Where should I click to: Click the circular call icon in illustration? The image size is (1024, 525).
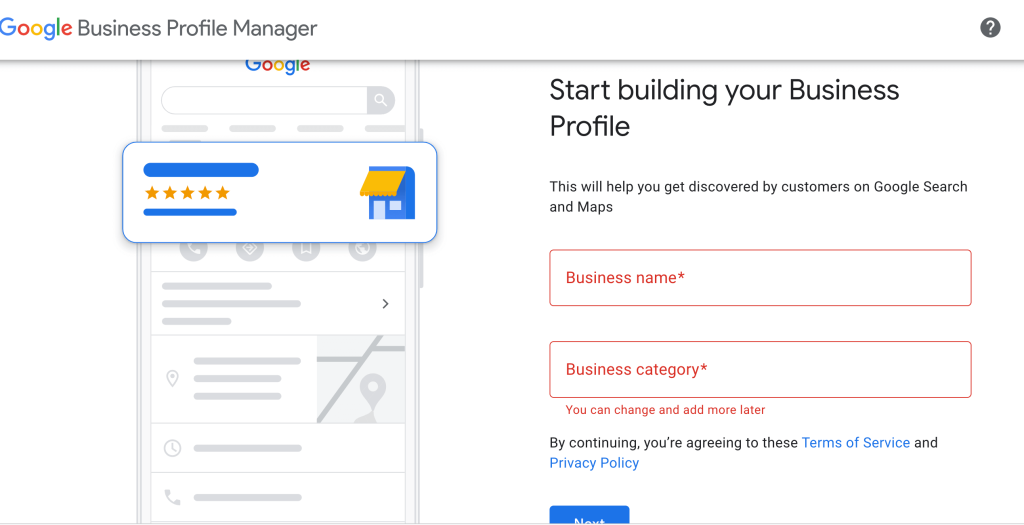click(194, 249)
